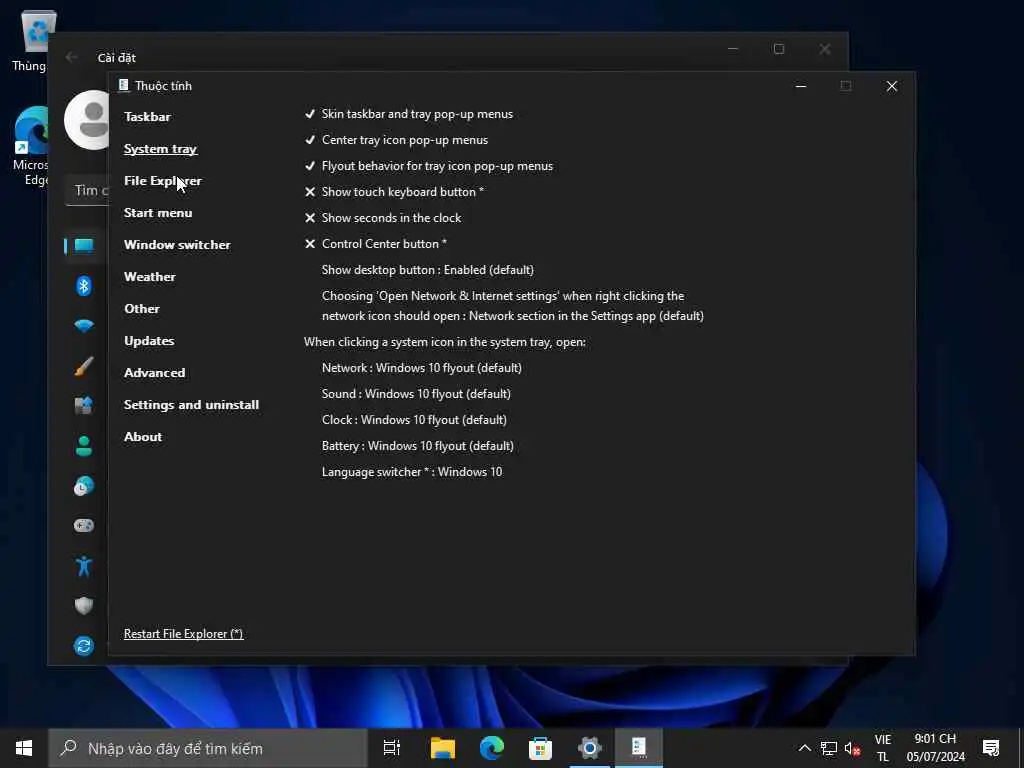Screen dimensions: 1024x768
Task: Show the About section
Action: point(143,437)
